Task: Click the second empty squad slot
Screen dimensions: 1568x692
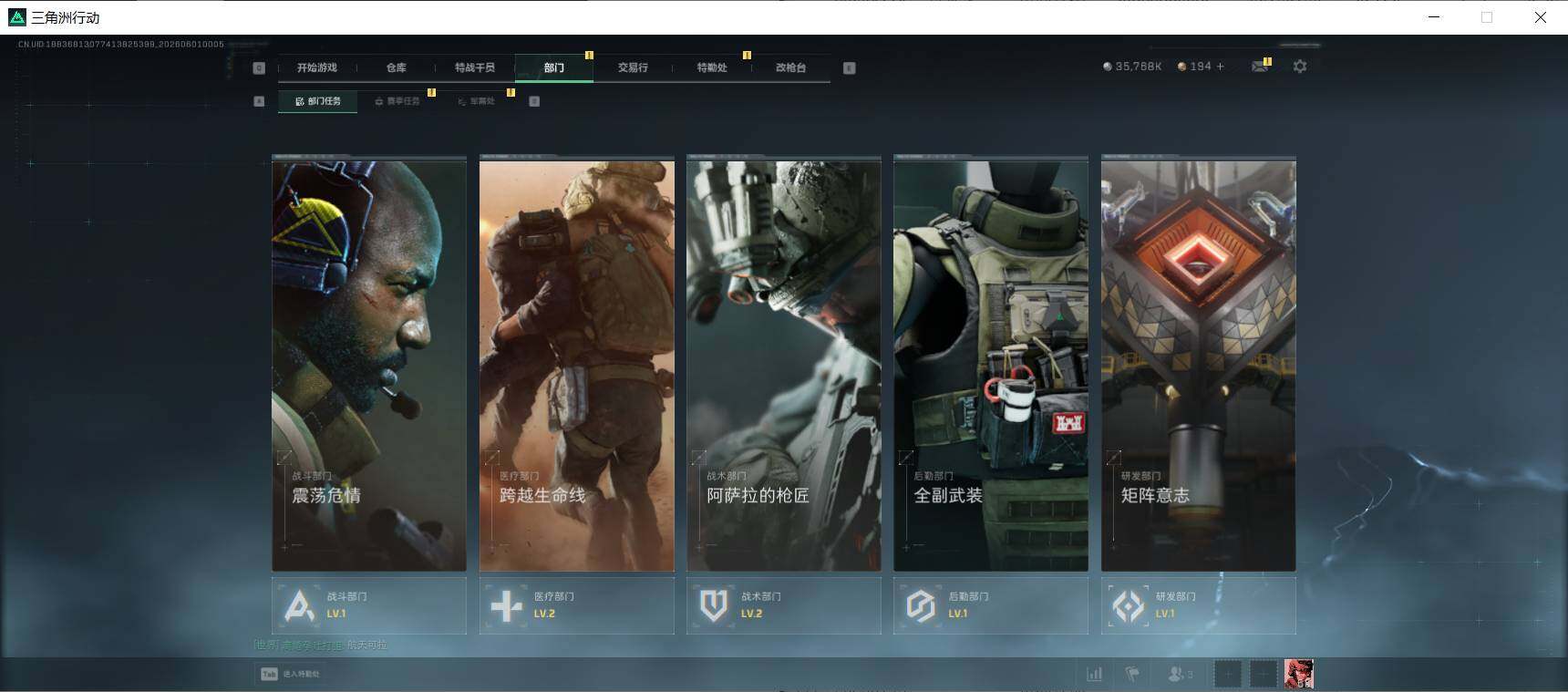Action: click(x=1264, y=675)
